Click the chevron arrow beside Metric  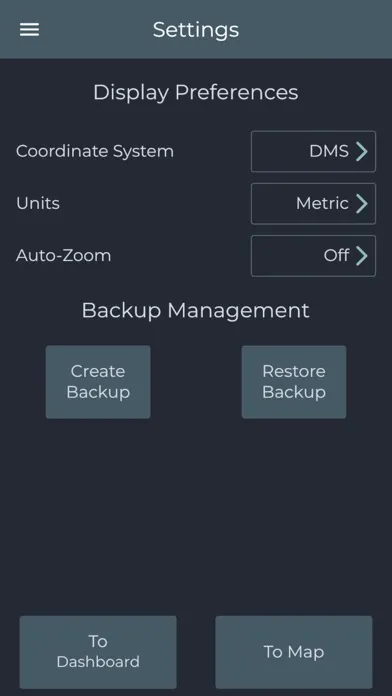362,203
